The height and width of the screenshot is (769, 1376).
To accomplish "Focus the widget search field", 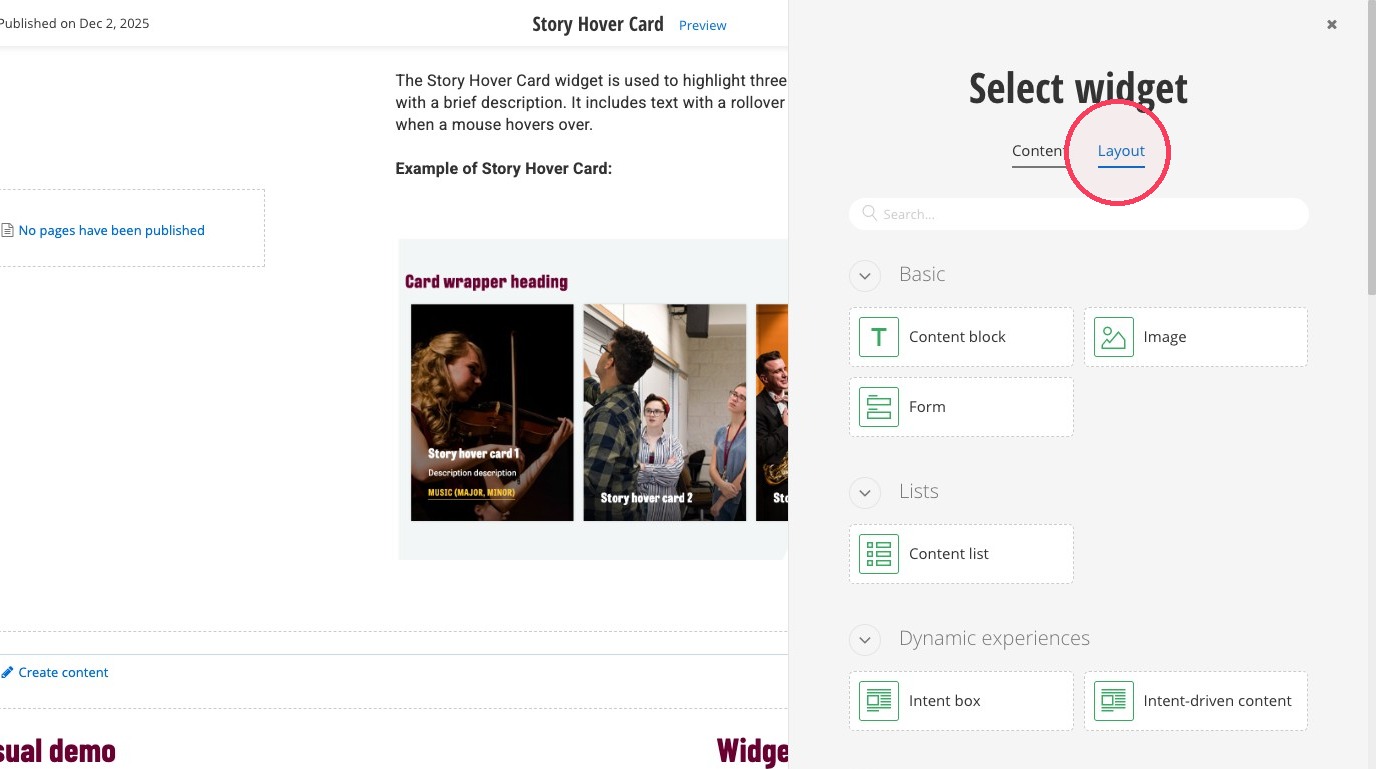I will tap(1078, 214).
